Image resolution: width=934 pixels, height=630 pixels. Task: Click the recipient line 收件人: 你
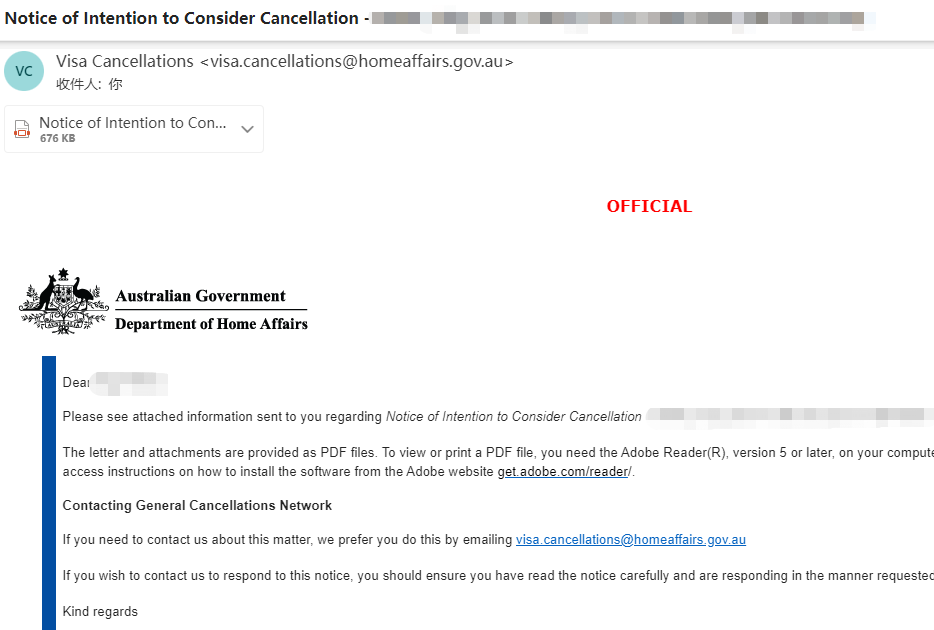pyautogui.click(x=89, y=84)
